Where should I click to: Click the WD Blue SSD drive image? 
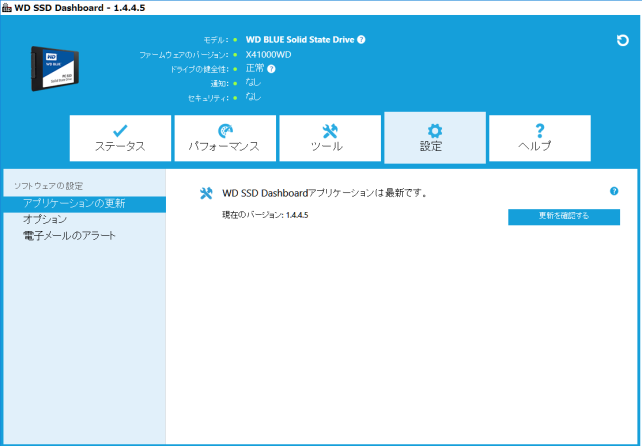point(55,68)
